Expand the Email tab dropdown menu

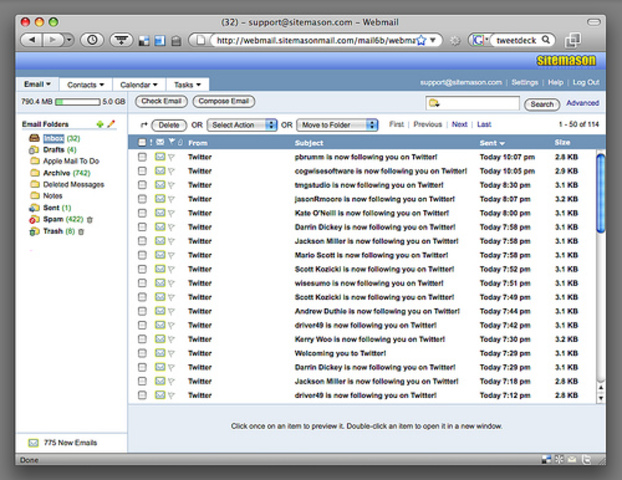tap(48, 84)
